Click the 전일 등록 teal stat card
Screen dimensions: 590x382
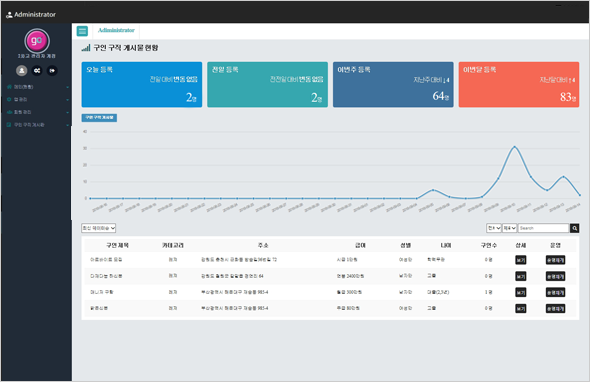point(267,85)
